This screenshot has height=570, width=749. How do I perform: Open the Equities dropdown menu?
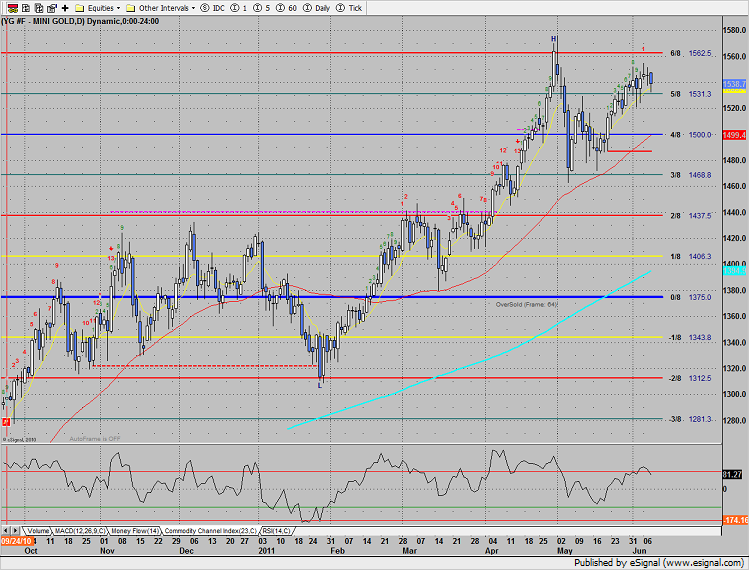coord(104,8)
